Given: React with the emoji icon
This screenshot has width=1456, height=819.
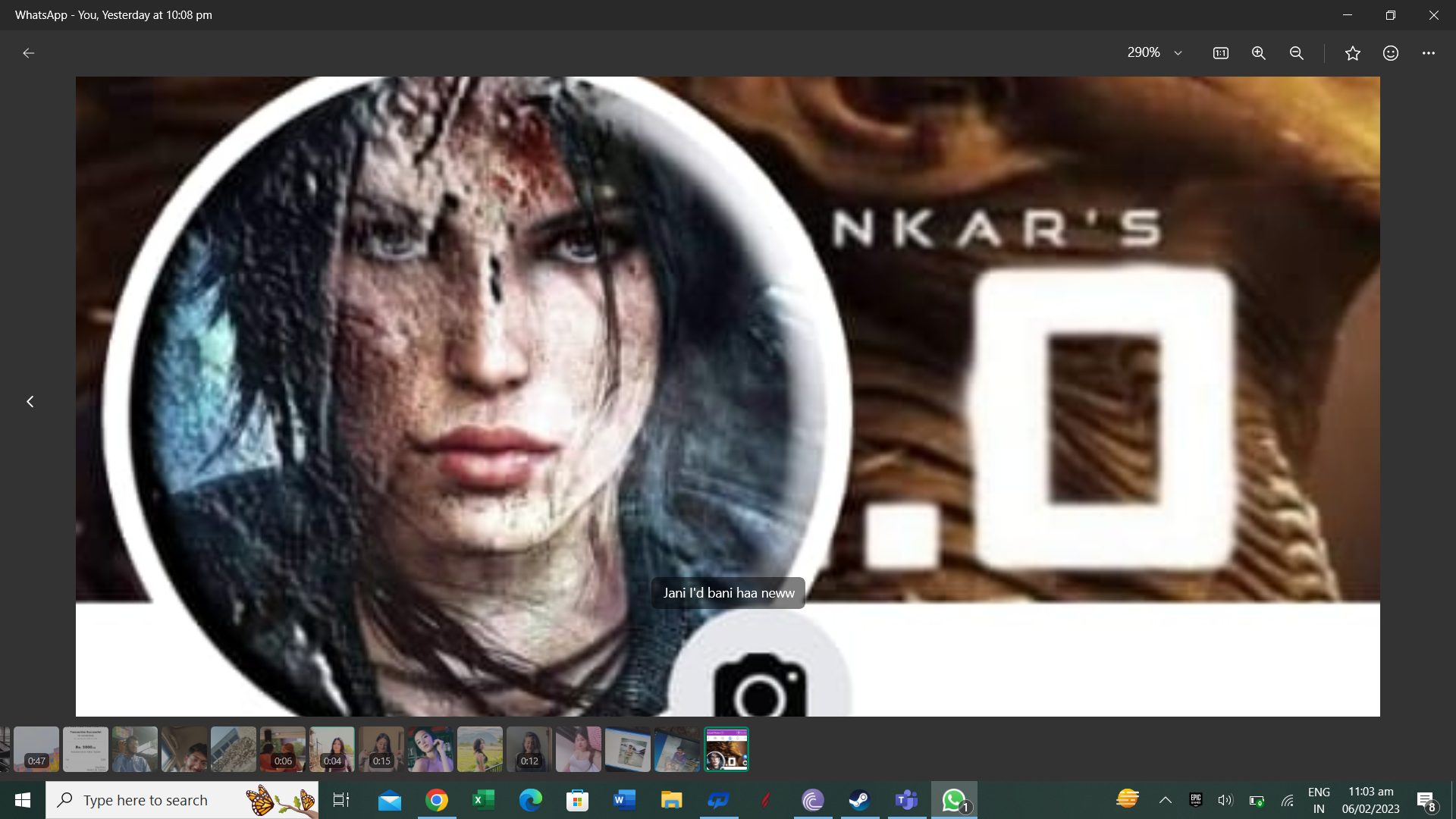Looking at the screenshot, I should (x=1391, y=53).
